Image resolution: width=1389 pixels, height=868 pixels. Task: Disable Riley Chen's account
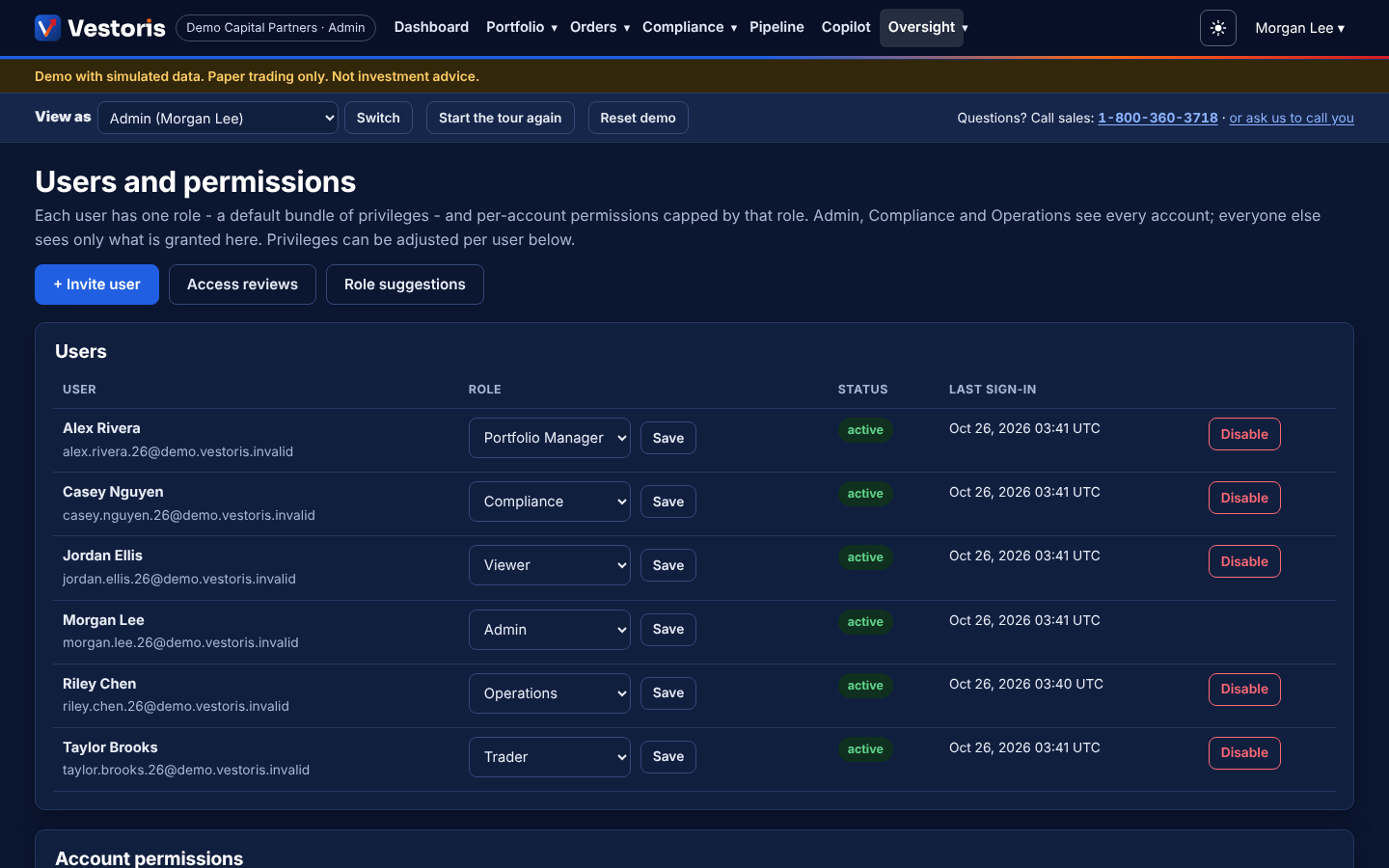1244,690
